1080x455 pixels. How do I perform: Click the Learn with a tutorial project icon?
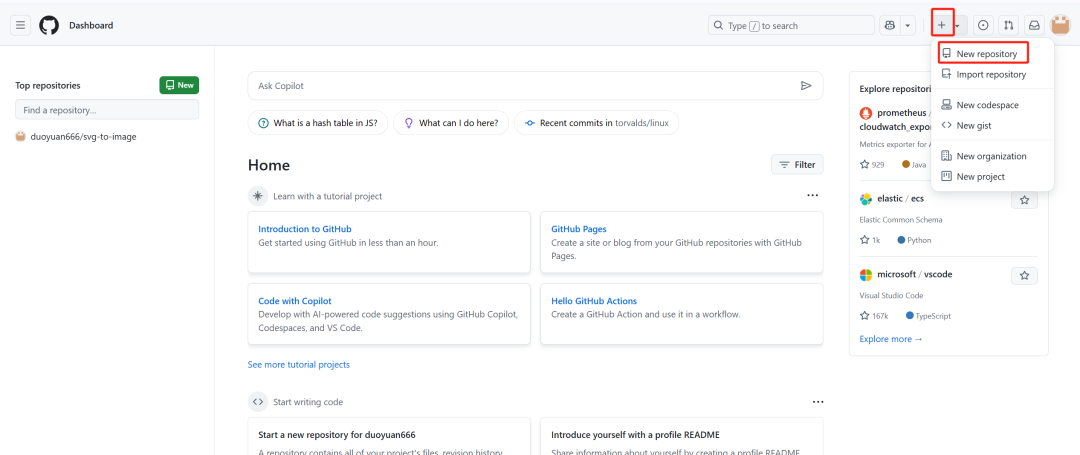258,196
